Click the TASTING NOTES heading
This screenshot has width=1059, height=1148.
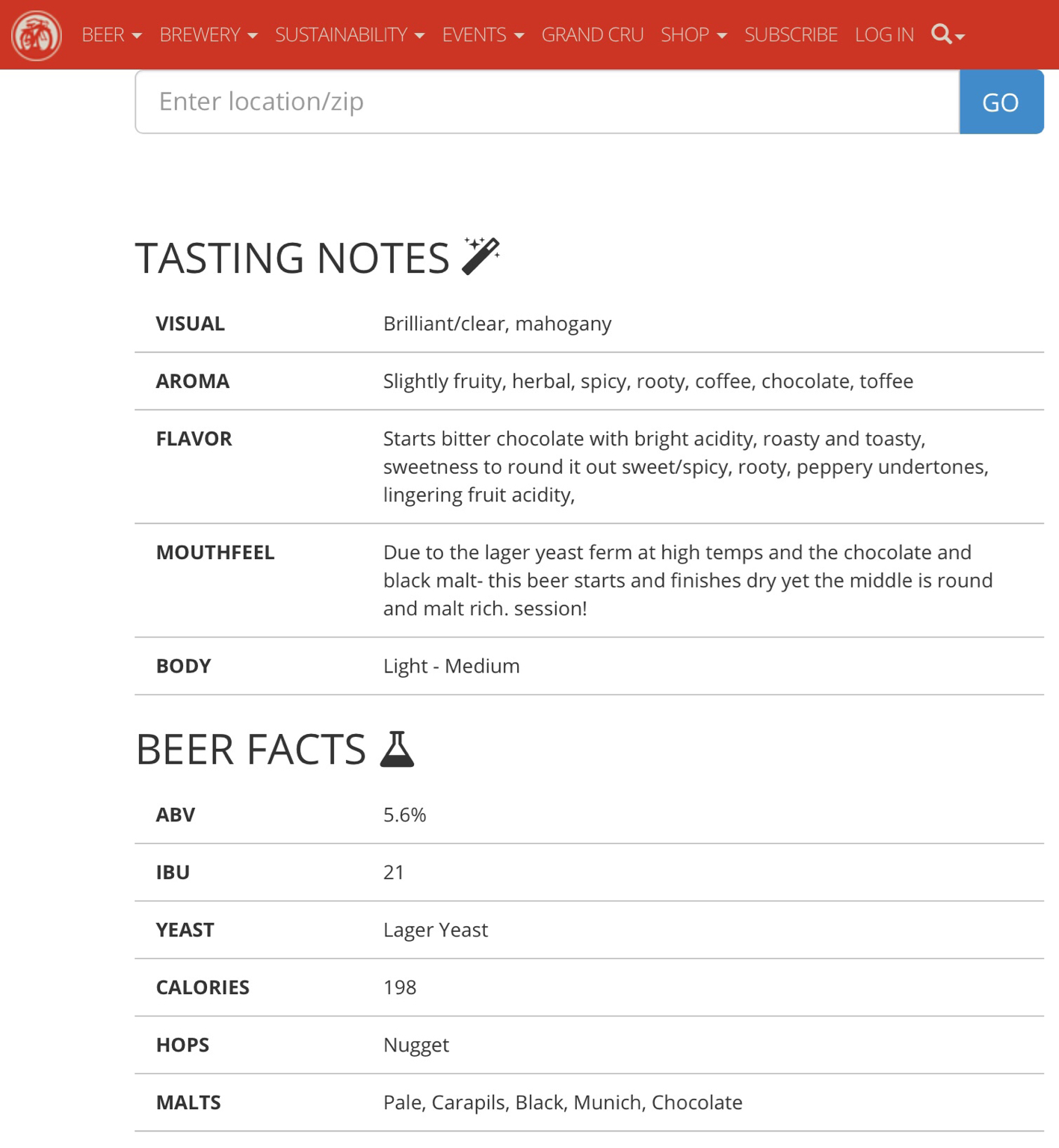[292, 258]
